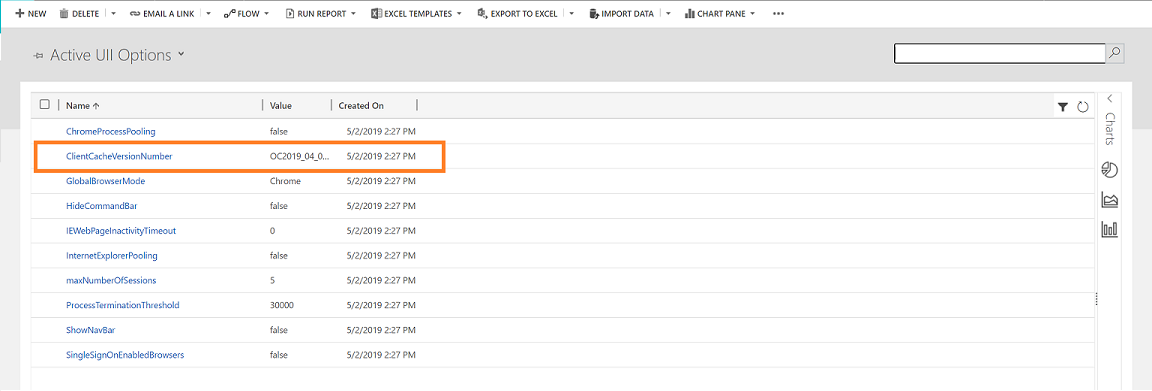This screenshot has width=1152, height=391.
Task: Click the Run Report icon
Action: [x=289, y=14]
